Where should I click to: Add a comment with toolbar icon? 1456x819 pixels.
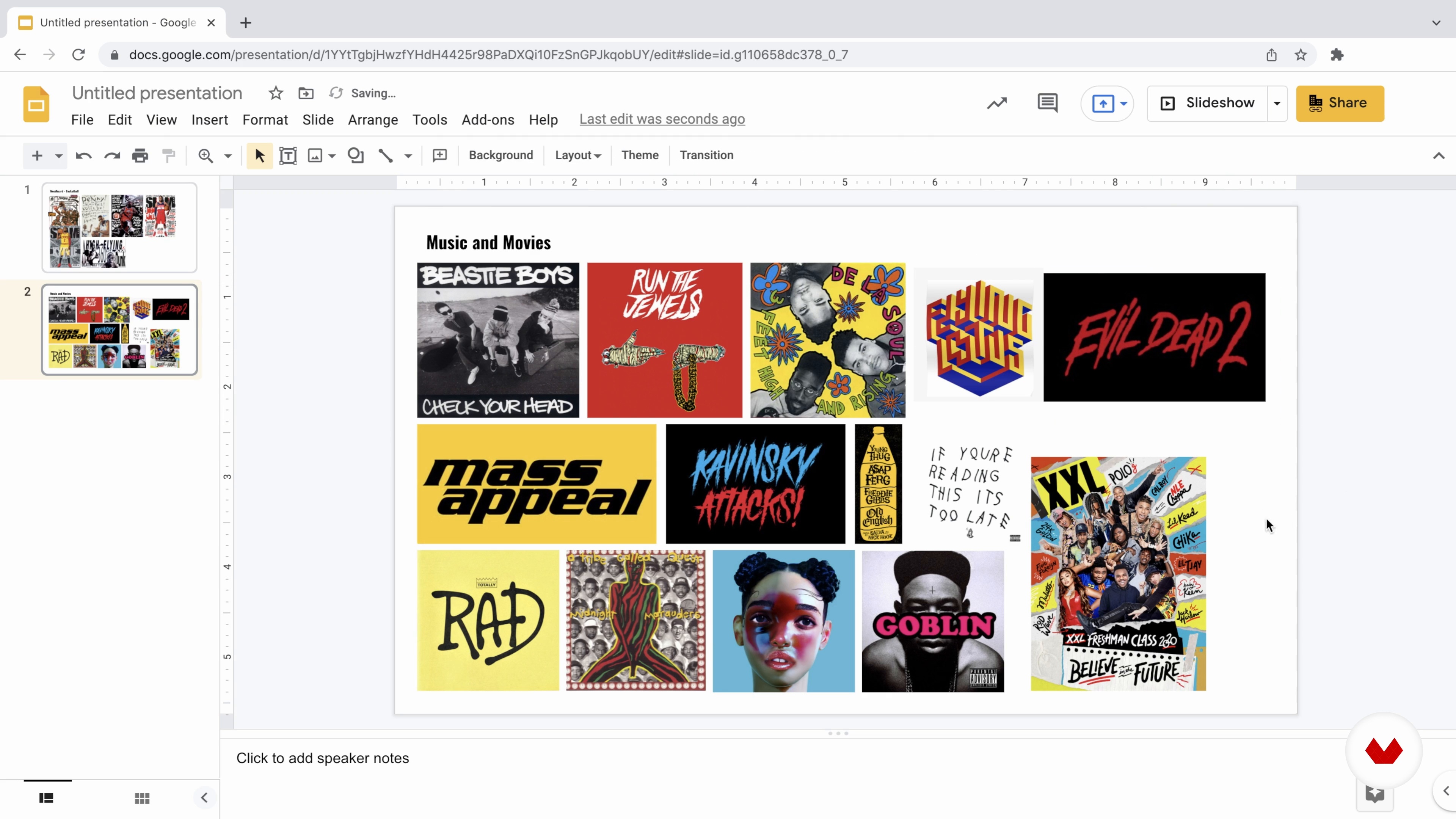click(440, 155)
